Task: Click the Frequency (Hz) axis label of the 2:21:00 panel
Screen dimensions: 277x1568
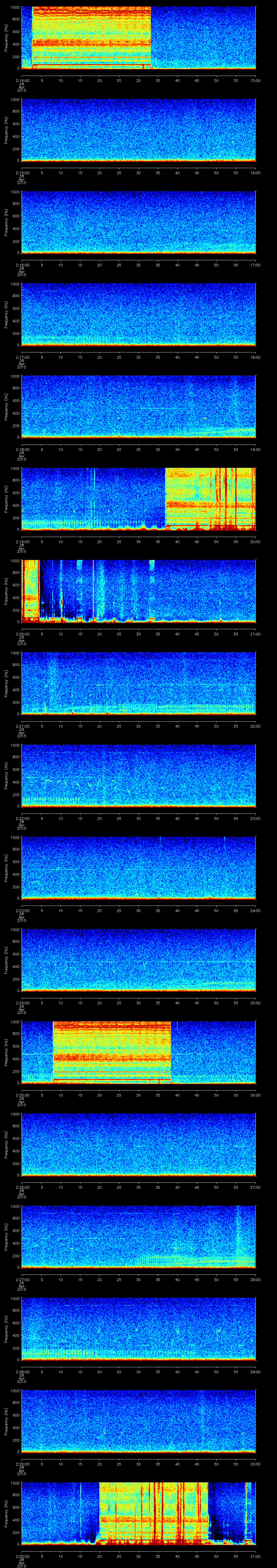Action: coord(6,683)
